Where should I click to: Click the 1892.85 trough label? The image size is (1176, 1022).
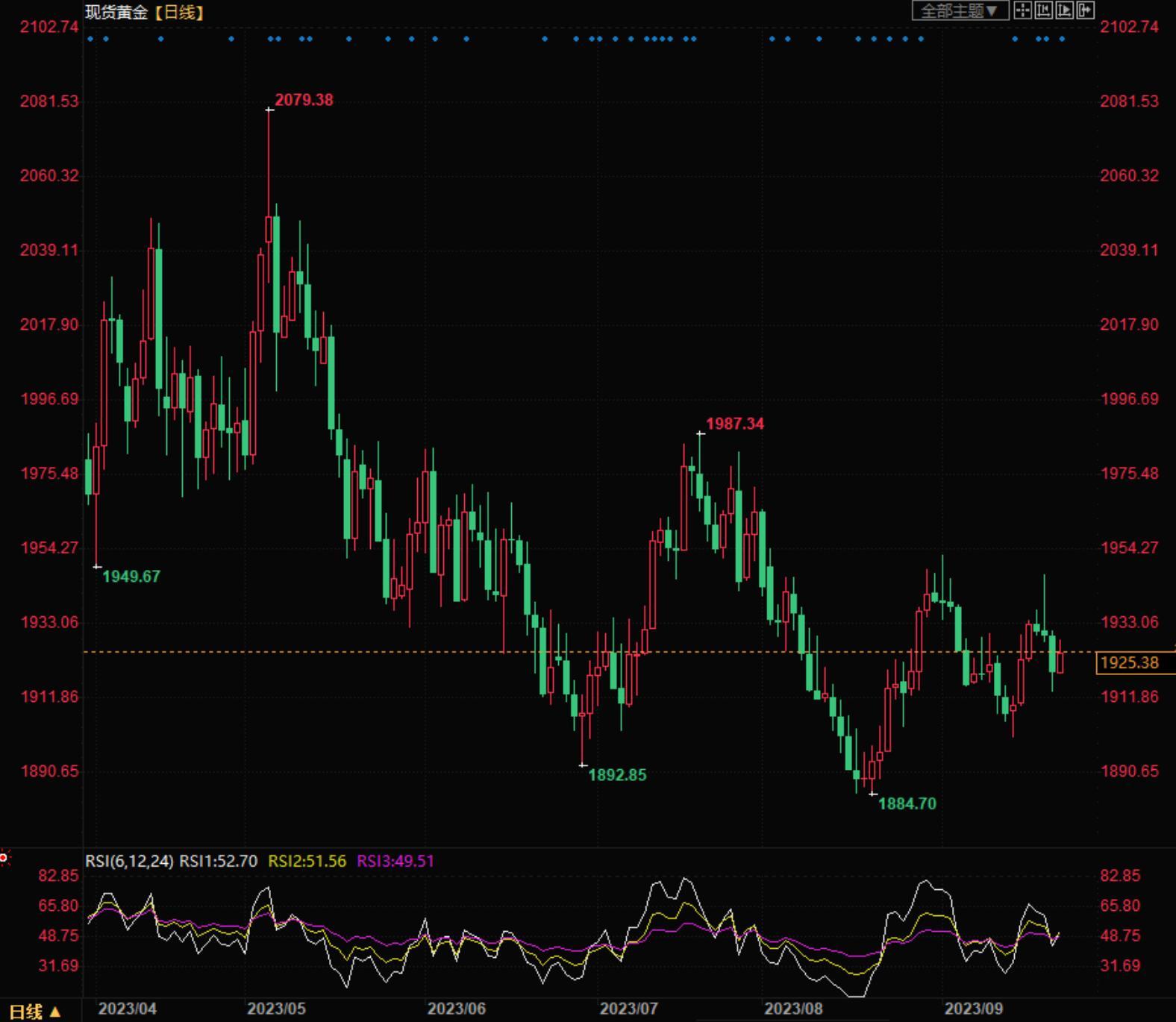[617, 775]
